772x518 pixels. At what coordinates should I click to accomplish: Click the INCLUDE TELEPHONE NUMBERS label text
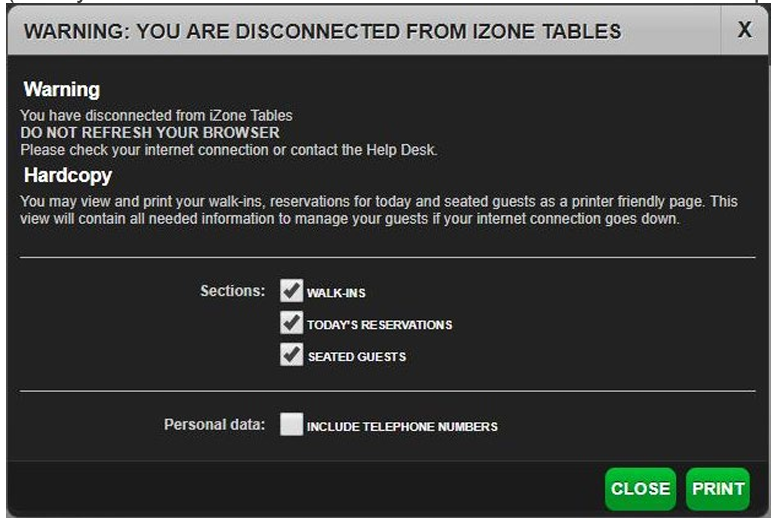point(402,427)
